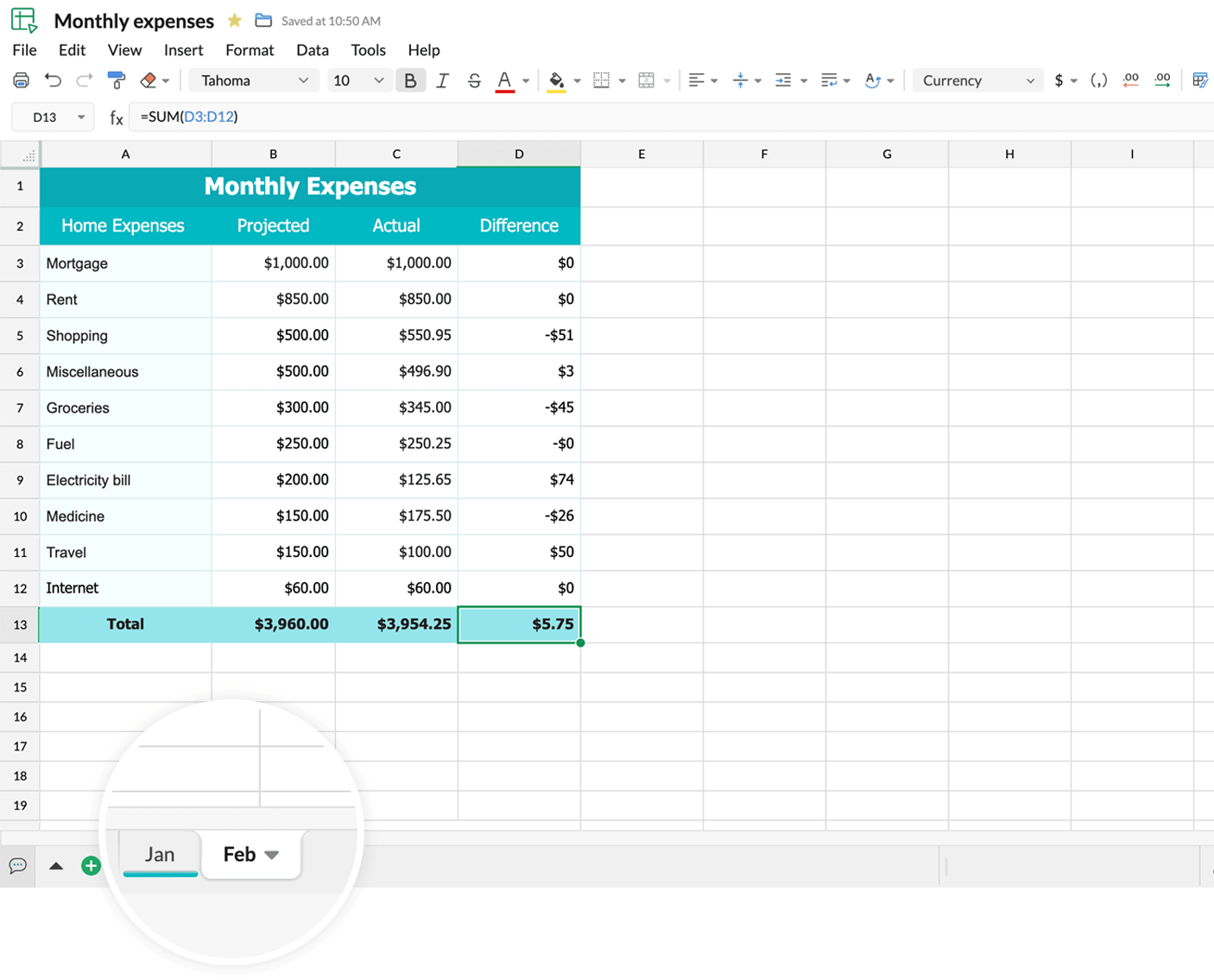
Task: Click the Print icon
Action: click(x=21, y=79)
